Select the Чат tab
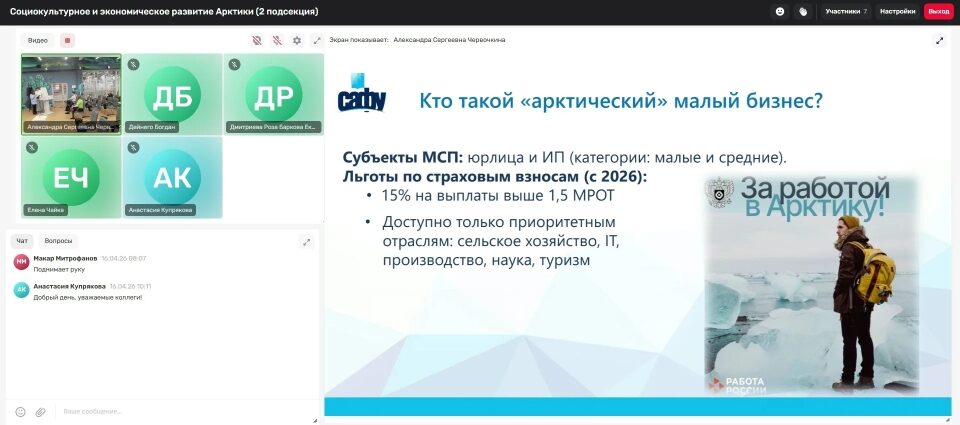Image resolution: width=960 pixels, height=425 pixels. (22, 241)
